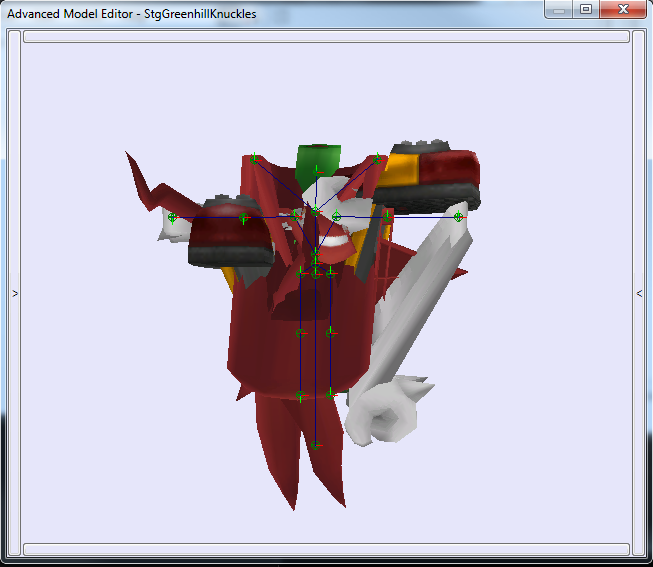Expand the right side panel arrow
The width and height of the screenshot is (653, 567).
click(x=639, y=293)
